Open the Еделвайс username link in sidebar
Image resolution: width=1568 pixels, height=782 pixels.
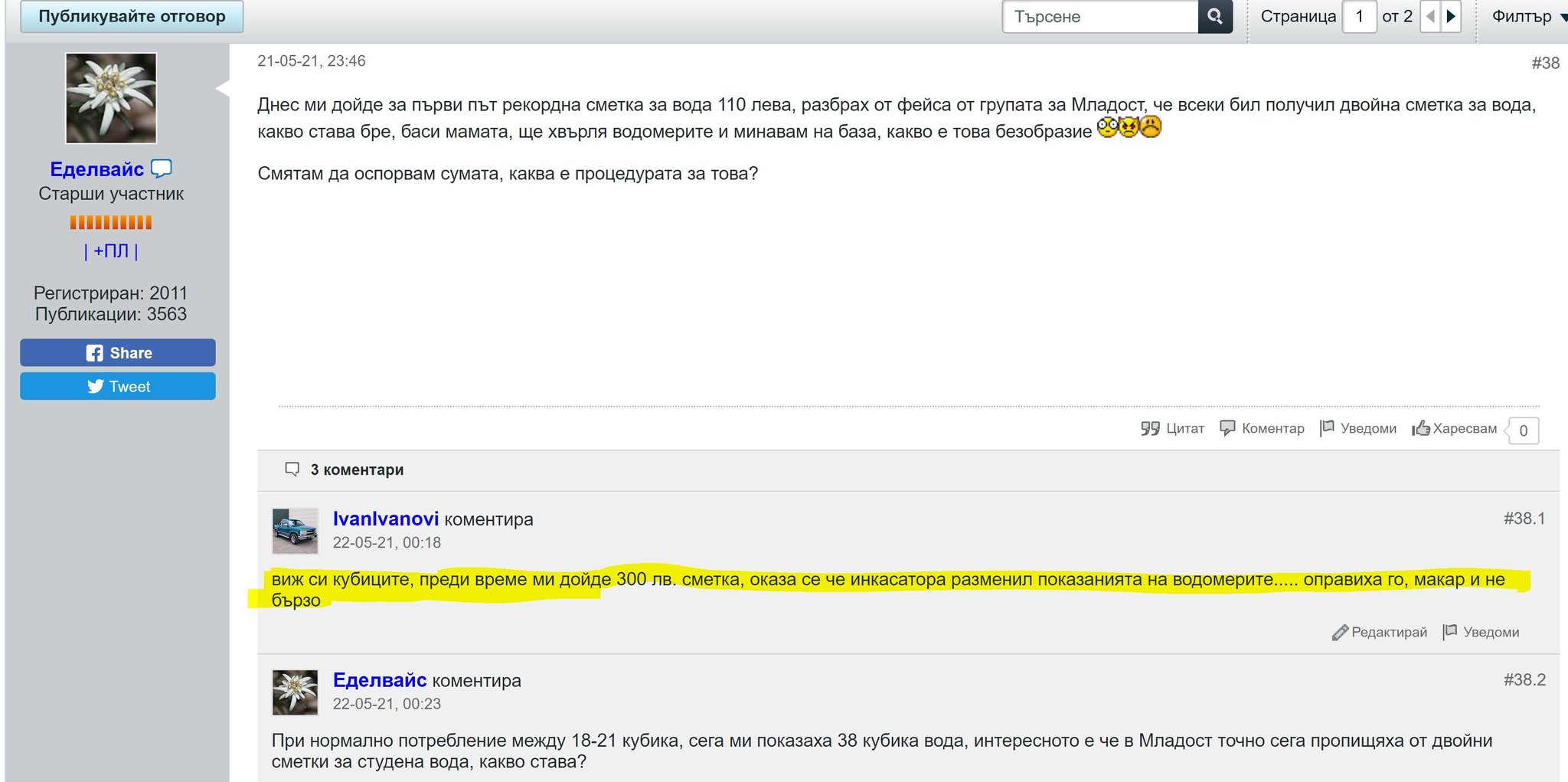pos(97,169)
